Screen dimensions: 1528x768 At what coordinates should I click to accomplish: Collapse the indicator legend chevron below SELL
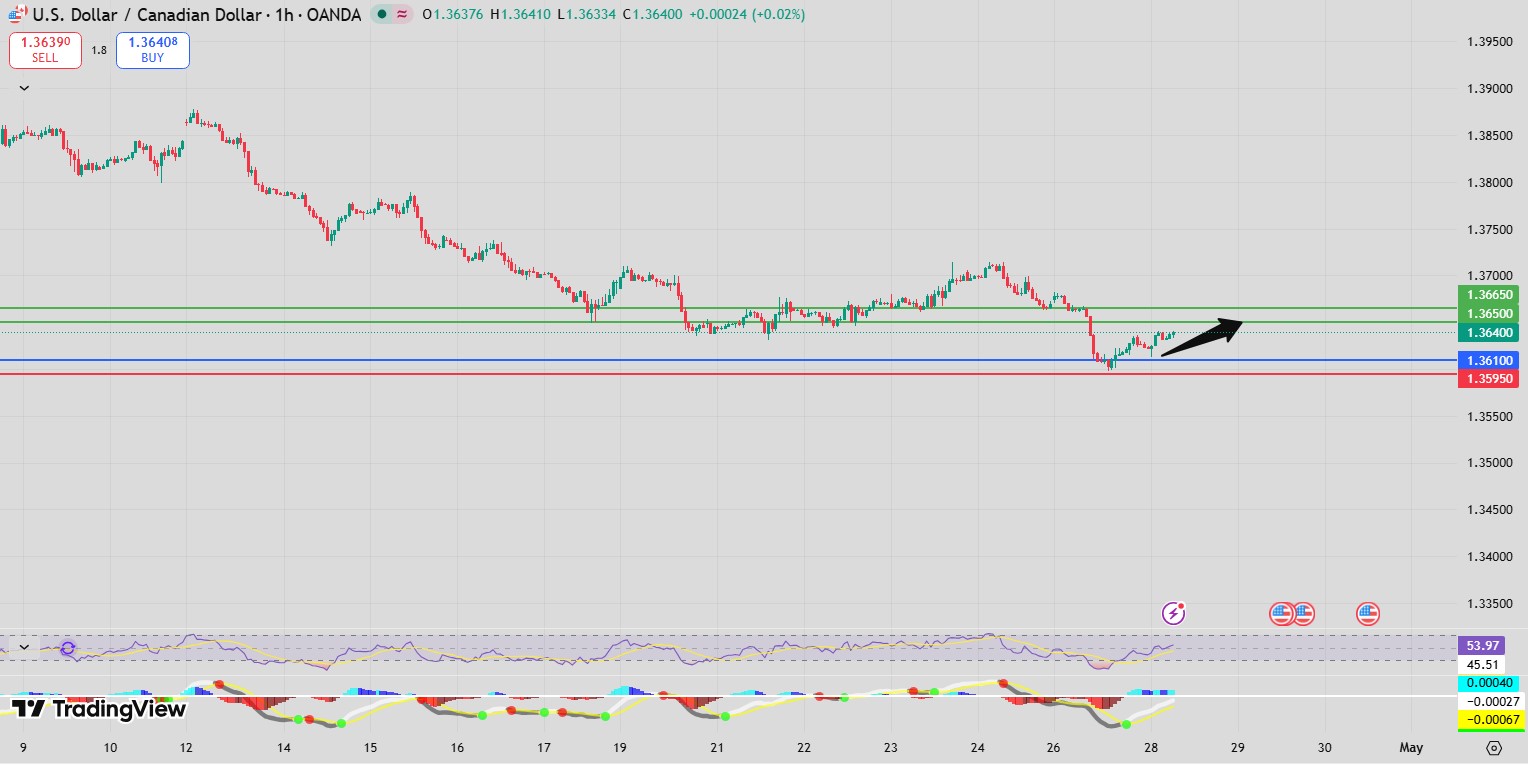tap(24, 88)
